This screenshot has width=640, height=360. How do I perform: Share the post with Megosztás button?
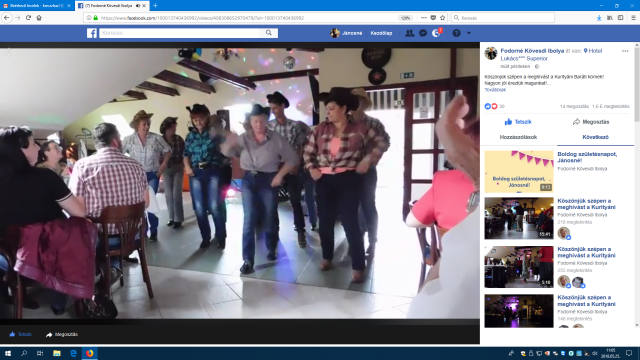pyautogui.click(x=591, y=122)
